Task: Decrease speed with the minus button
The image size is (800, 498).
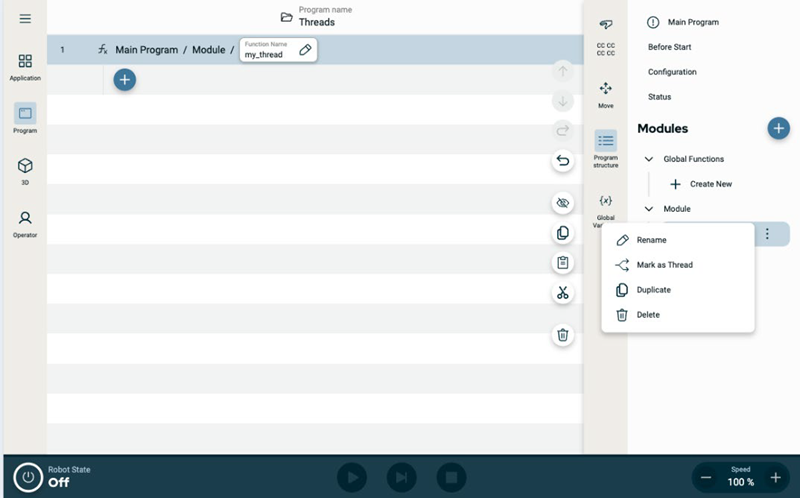Action: [706, 478]
